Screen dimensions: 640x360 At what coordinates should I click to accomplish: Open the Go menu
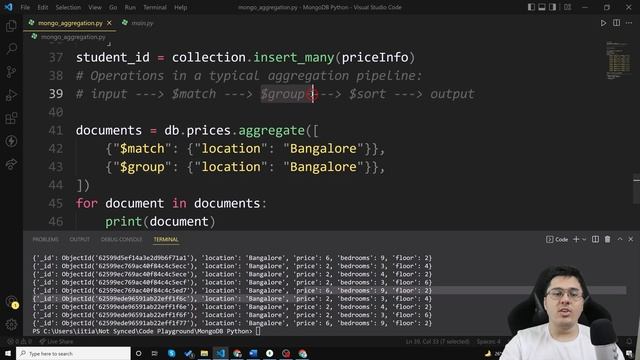point(113,7)
